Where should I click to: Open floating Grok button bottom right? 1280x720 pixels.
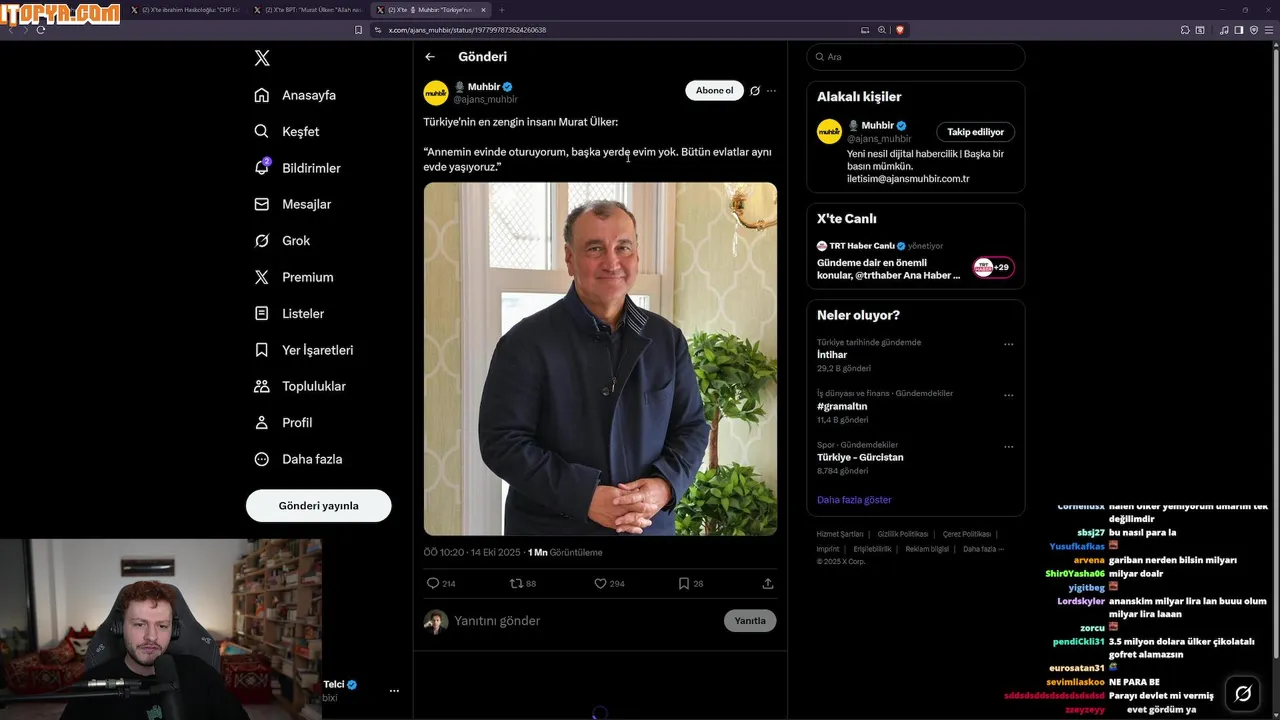(1243, 693)
